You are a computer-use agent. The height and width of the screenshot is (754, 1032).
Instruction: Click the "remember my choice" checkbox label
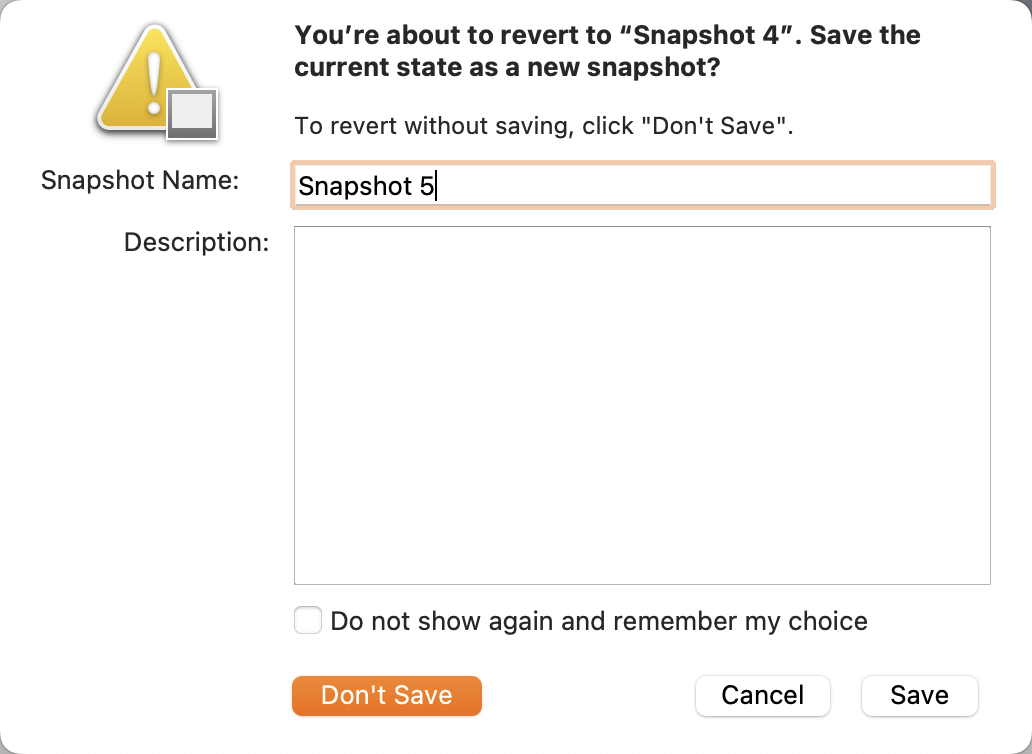(x=599, y=621)
